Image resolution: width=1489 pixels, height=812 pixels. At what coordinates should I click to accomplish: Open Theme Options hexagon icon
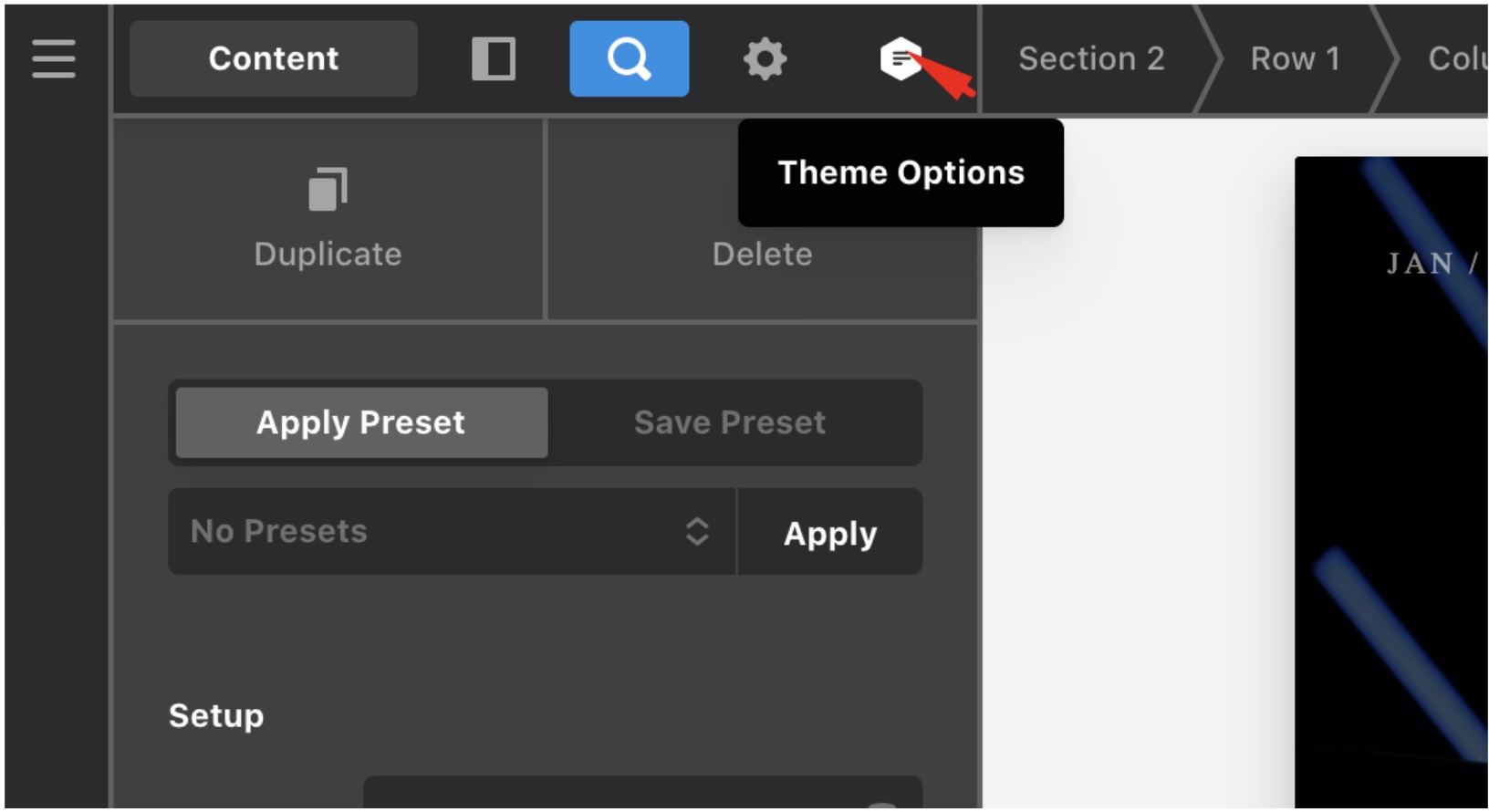click(x=901, y=58)
